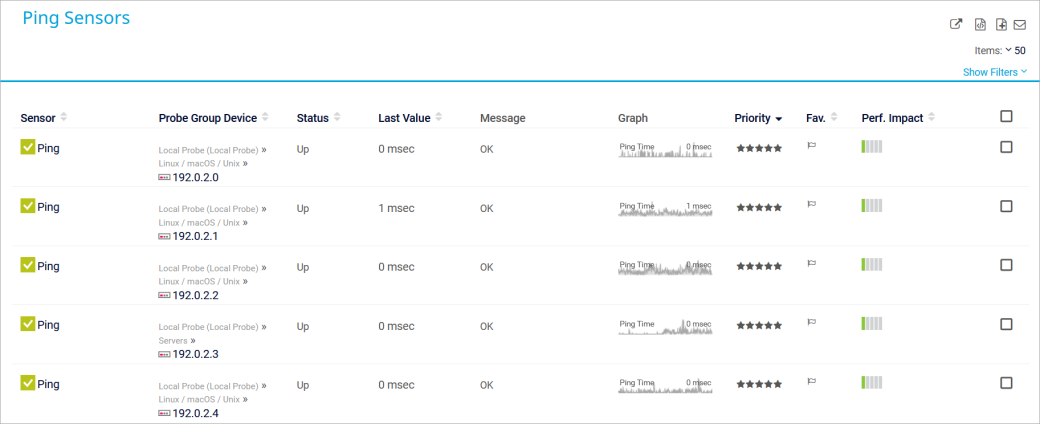Open device link 192.0.2.3

[195, 354]
